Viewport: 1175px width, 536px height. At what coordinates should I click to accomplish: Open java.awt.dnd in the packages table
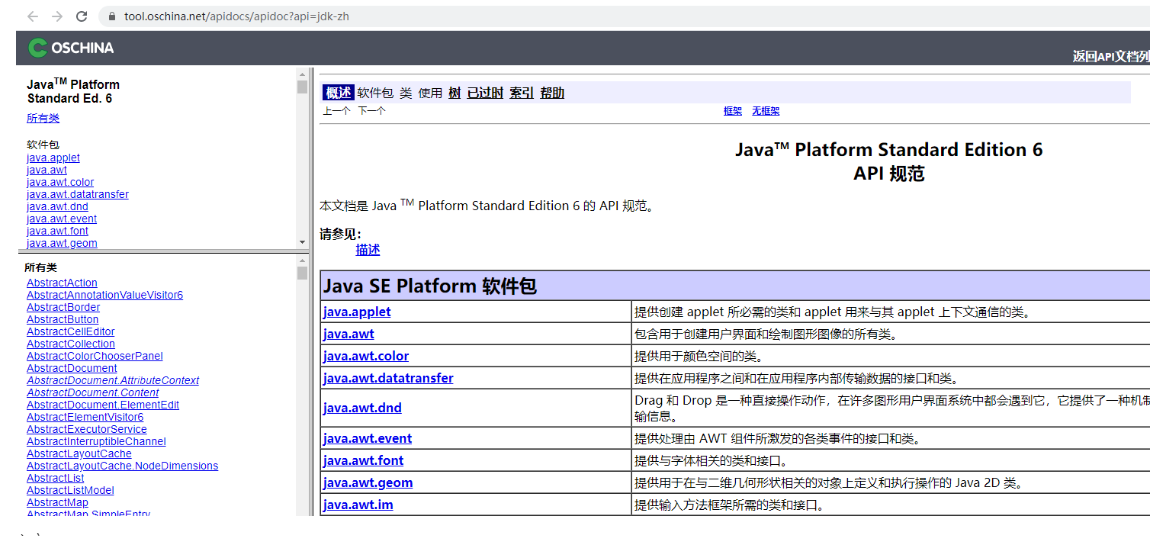(x=362, y=408)
